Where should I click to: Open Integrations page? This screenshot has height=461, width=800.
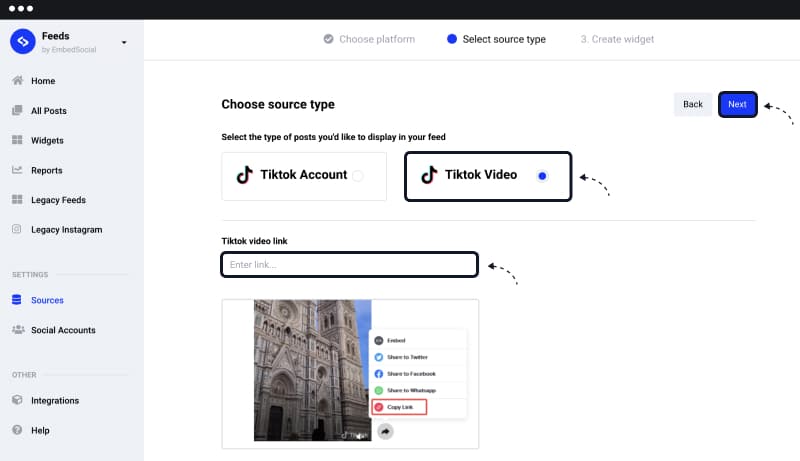(55, 401)
